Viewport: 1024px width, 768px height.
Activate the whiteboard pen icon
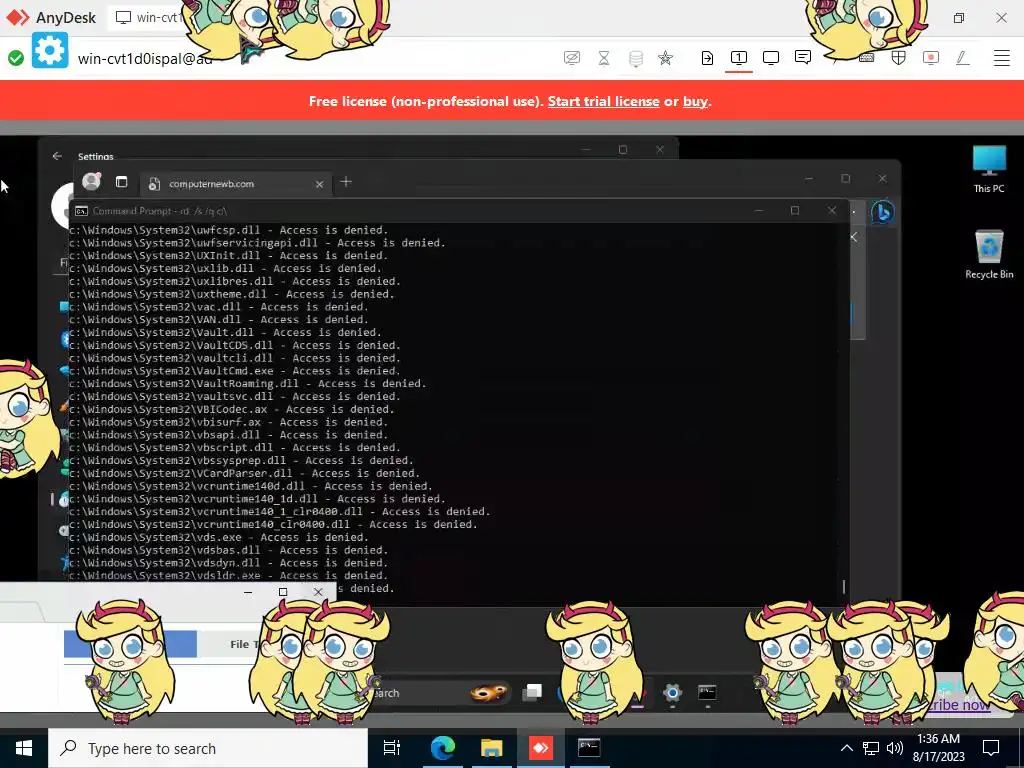962,58
